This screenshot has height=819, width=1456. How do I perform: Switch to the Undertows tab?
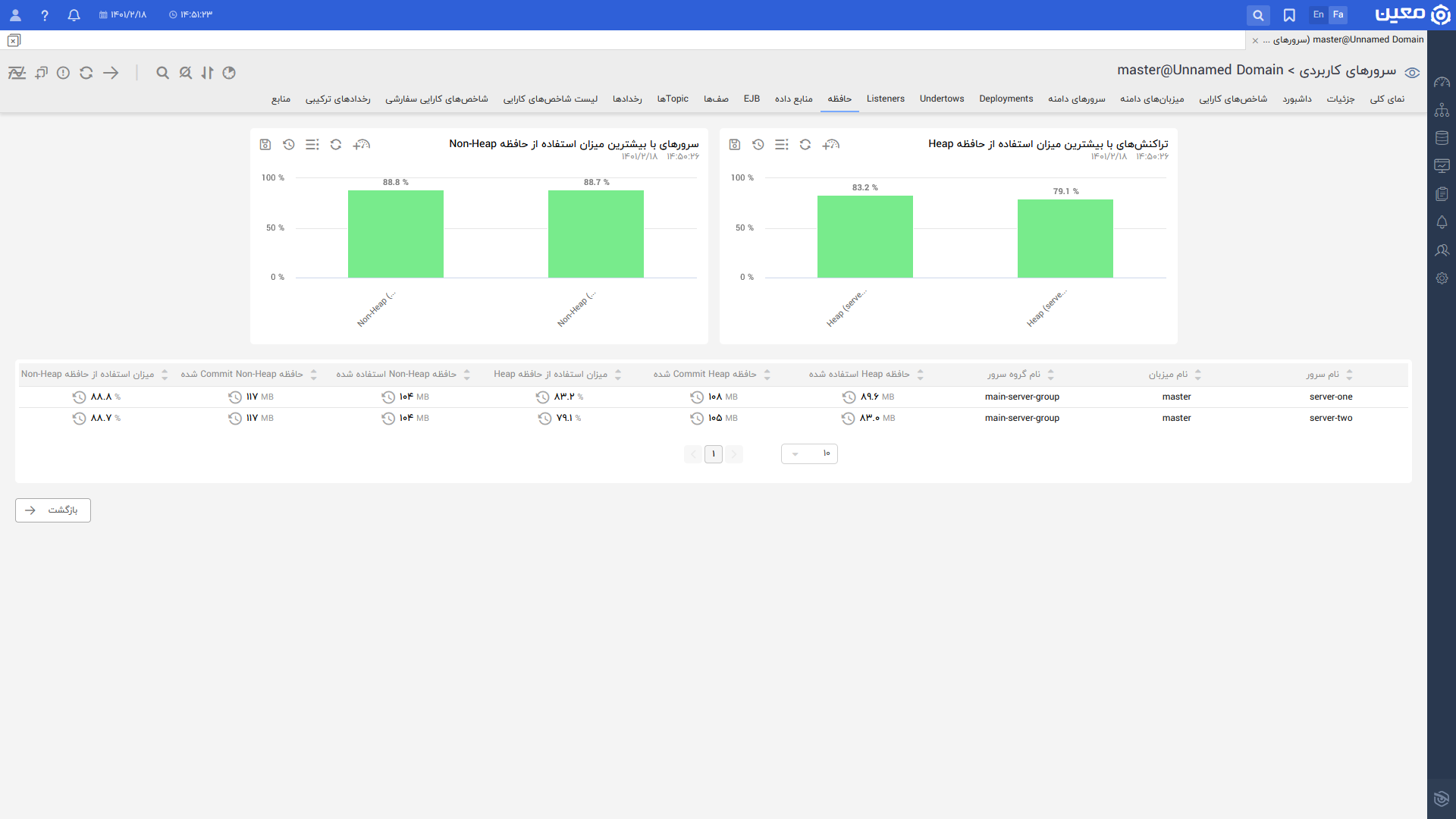[x=942, y=99]
